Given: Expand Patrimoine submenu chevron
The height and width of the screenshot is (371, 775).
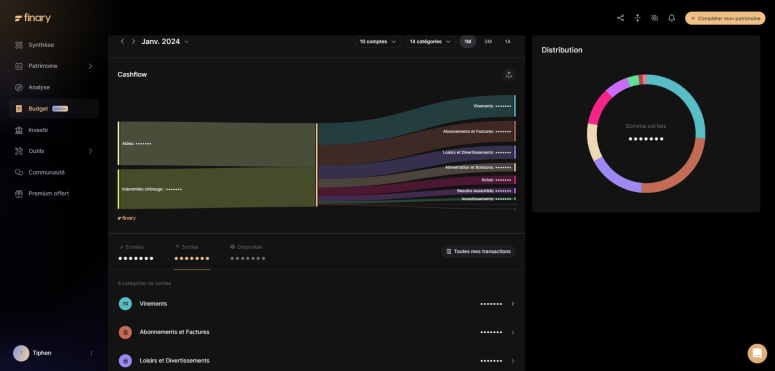Looking at the screenshot, I should click(90, 66).
